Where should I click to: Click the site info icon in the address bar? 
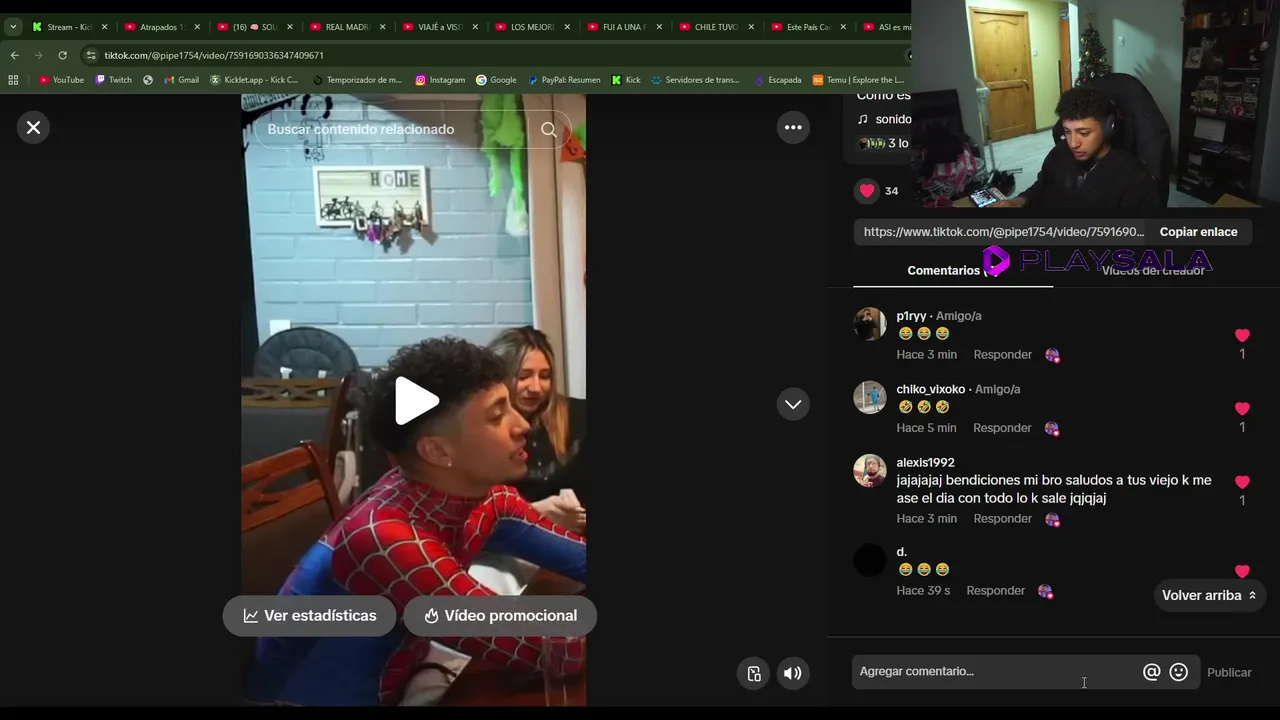(91, 55)
